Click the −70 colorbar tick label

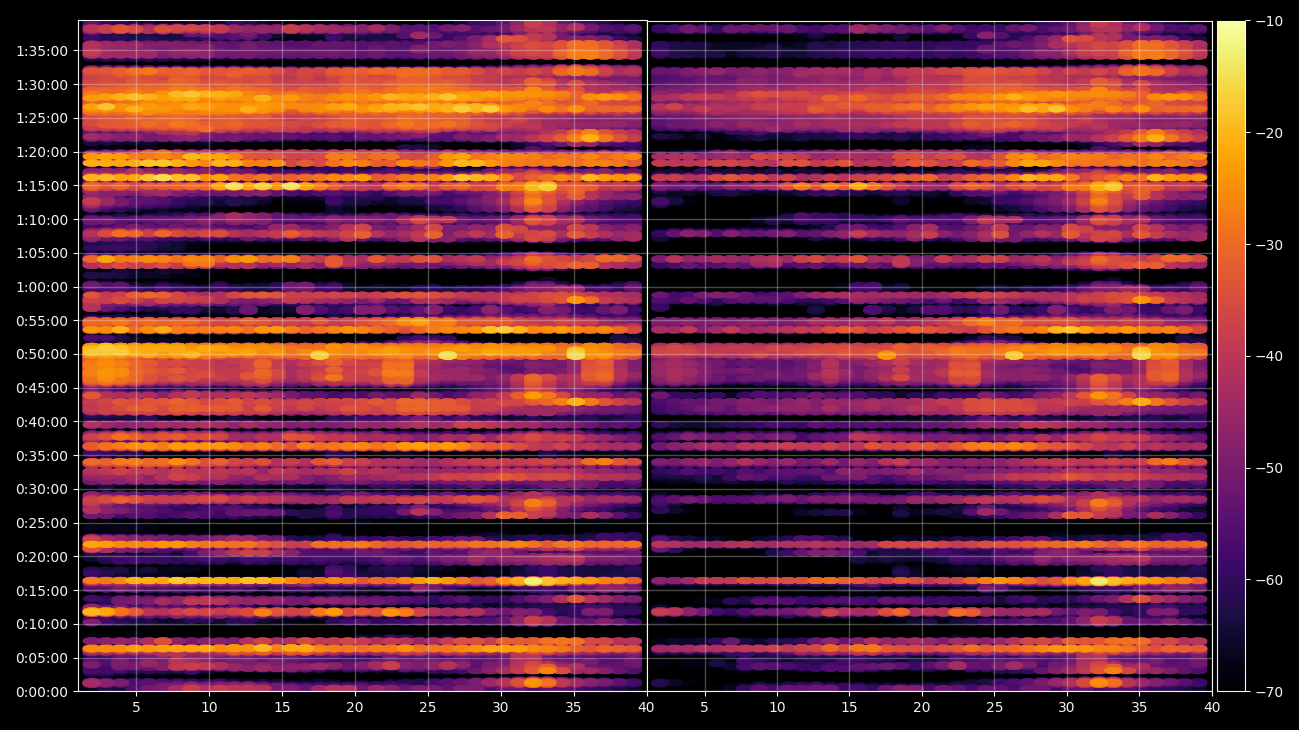coord(1268,692)
